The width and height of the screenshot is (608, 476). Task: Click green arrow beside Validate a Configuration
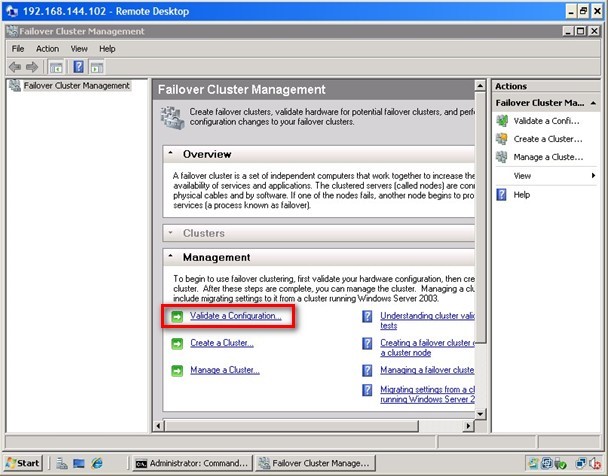point(177,317)
